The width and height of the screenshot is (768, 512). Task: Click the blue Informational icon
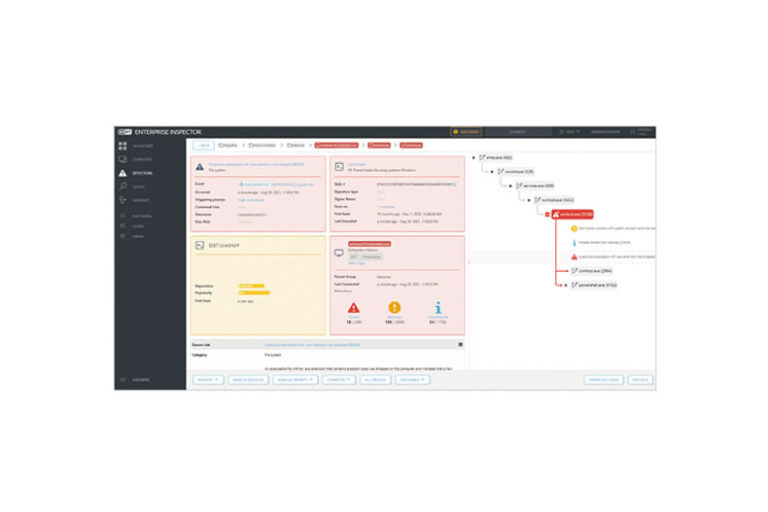coord(434,309)
